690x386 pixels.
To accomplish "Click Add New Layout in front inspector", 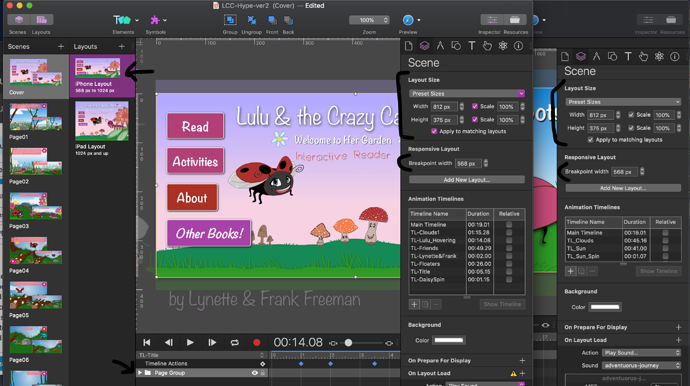I will tap(467, 180).
